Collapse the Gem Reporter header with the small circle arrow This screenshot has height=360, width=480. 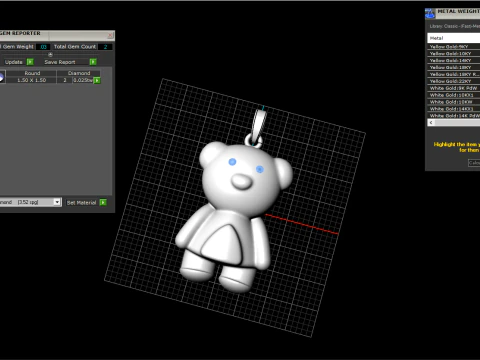point(50,54)
